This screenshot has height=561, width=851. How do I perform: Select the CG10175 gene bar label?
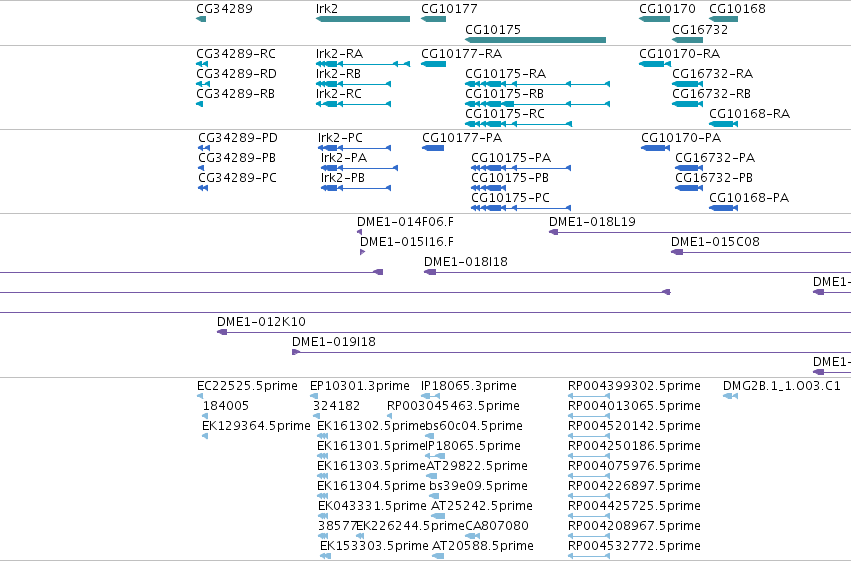tap(493, 29)
